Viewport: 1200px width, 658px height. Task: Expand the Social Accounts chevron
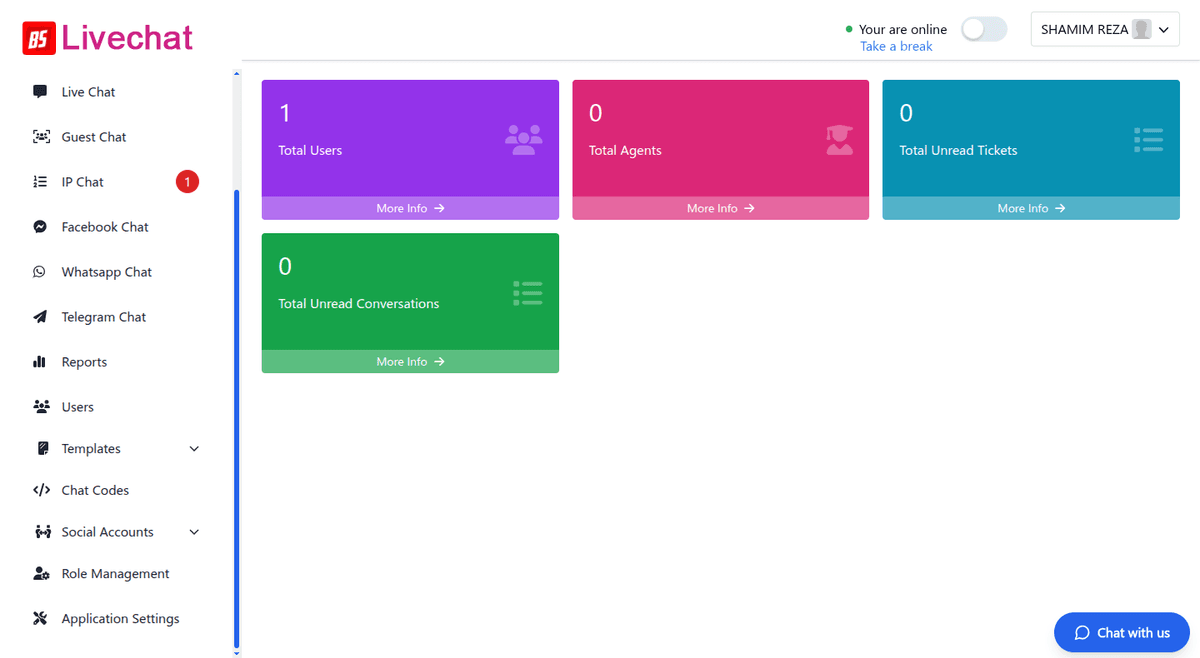pos(194,532)
